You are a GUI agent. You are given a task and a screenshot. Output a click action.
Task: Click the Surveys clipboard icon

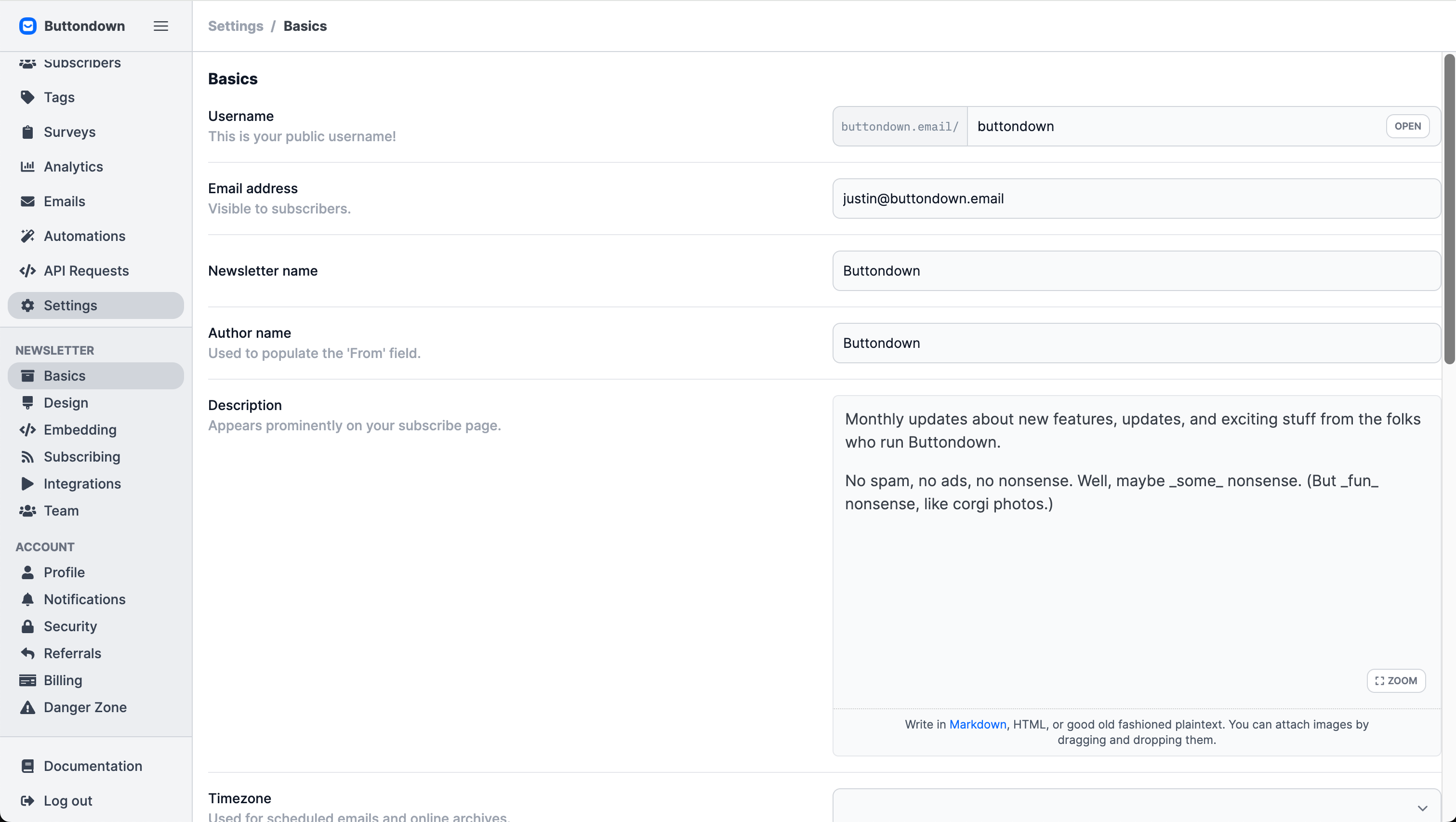[x=27, y=132]
